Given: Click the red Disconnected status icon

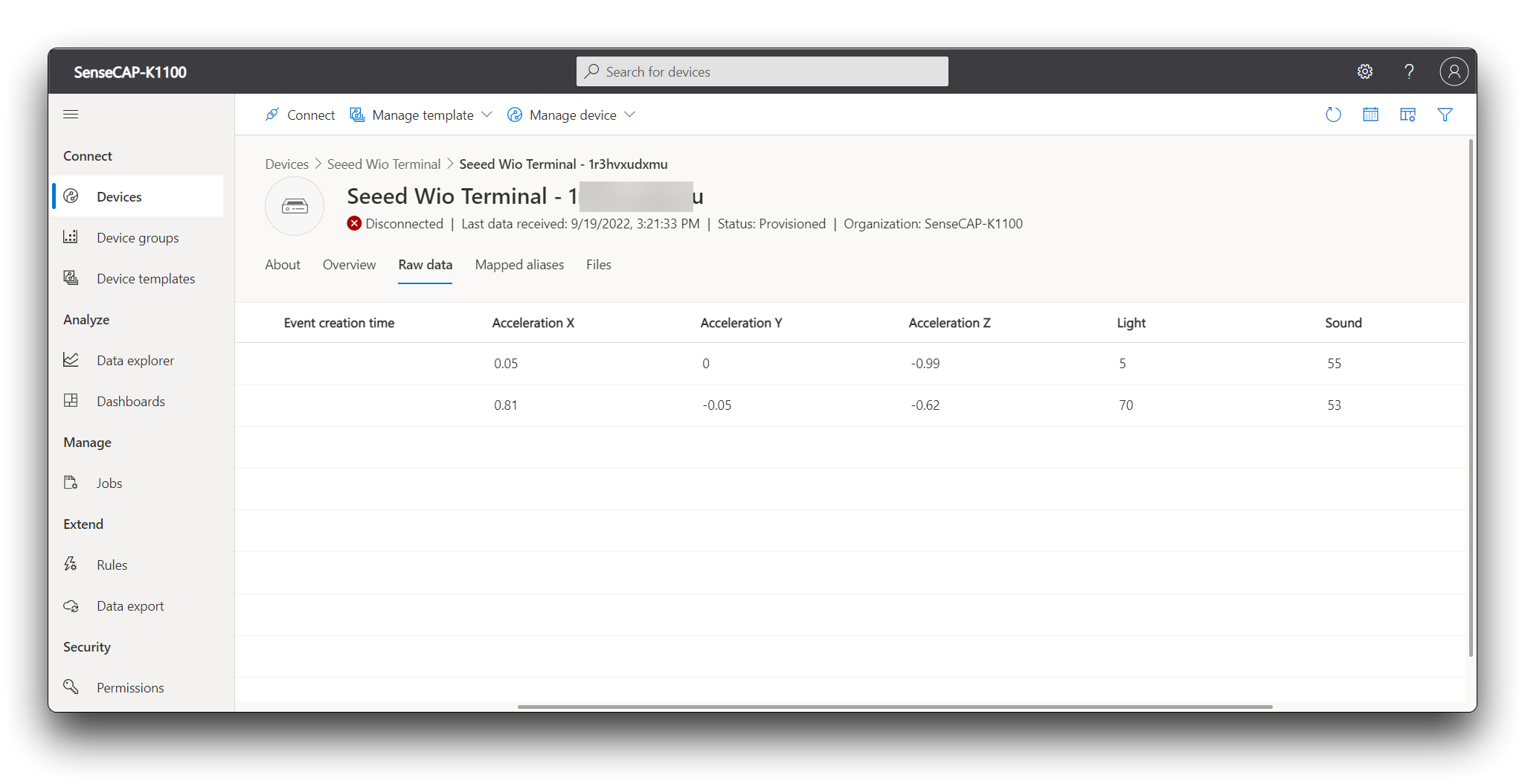Looking at the screenshot, I should tap(354, 223).
